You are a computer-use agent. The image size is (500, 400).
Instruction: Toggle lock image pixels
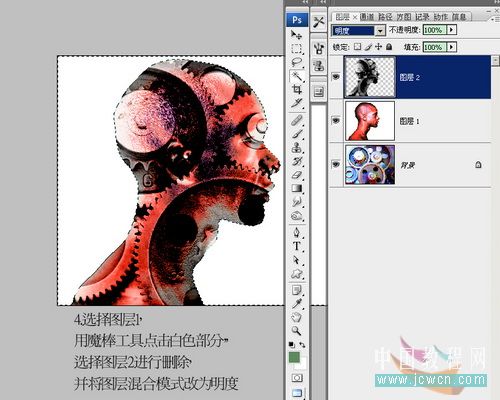tap(368, 47)
